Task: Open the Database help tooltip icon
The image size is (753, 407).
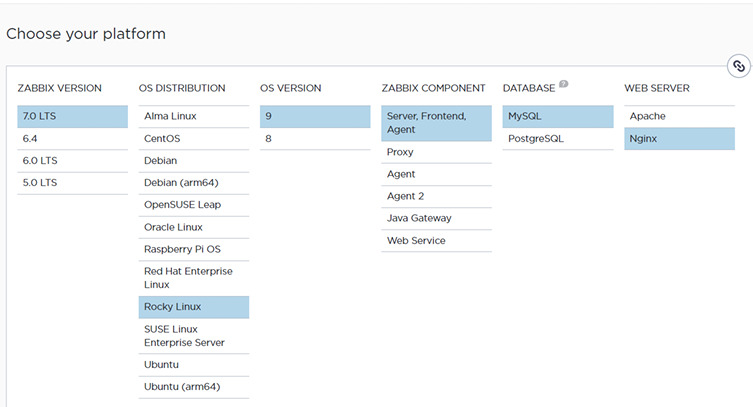Action: [x=564, y=84]
